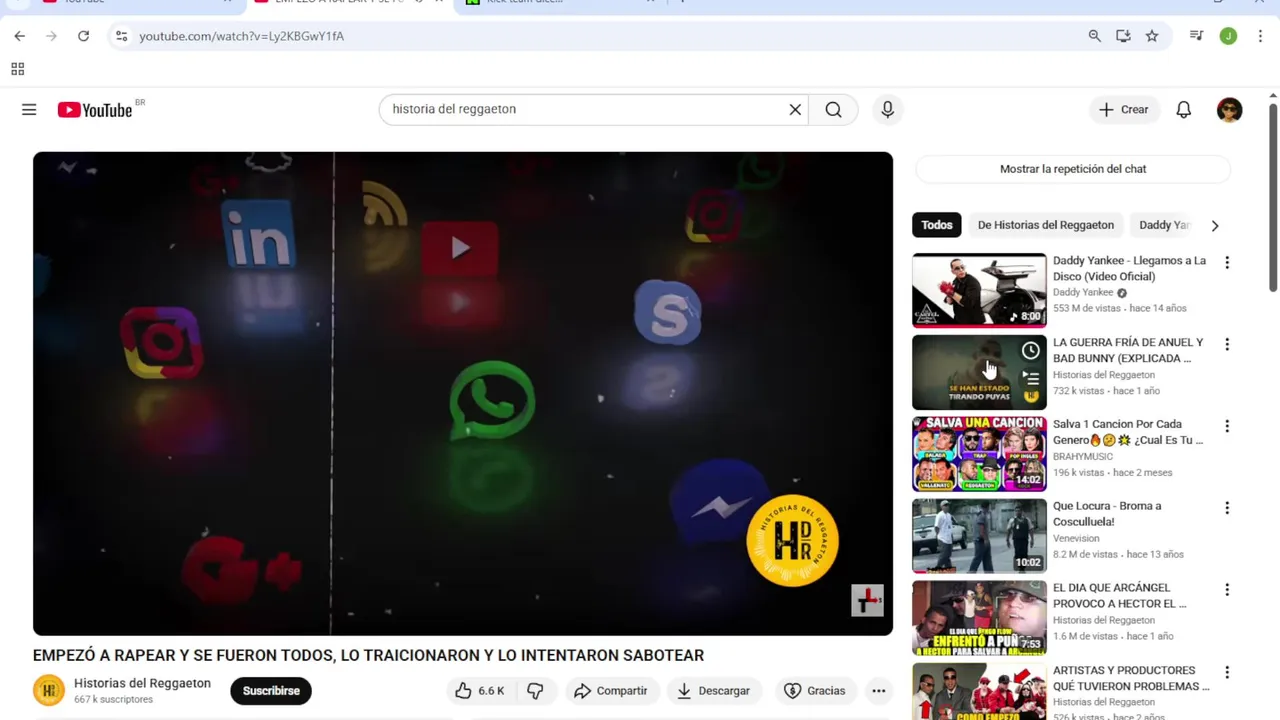This screenshot has width=1280, height=720.
Task: Select the Todos filter chip
Action: [x=937, y=225]
